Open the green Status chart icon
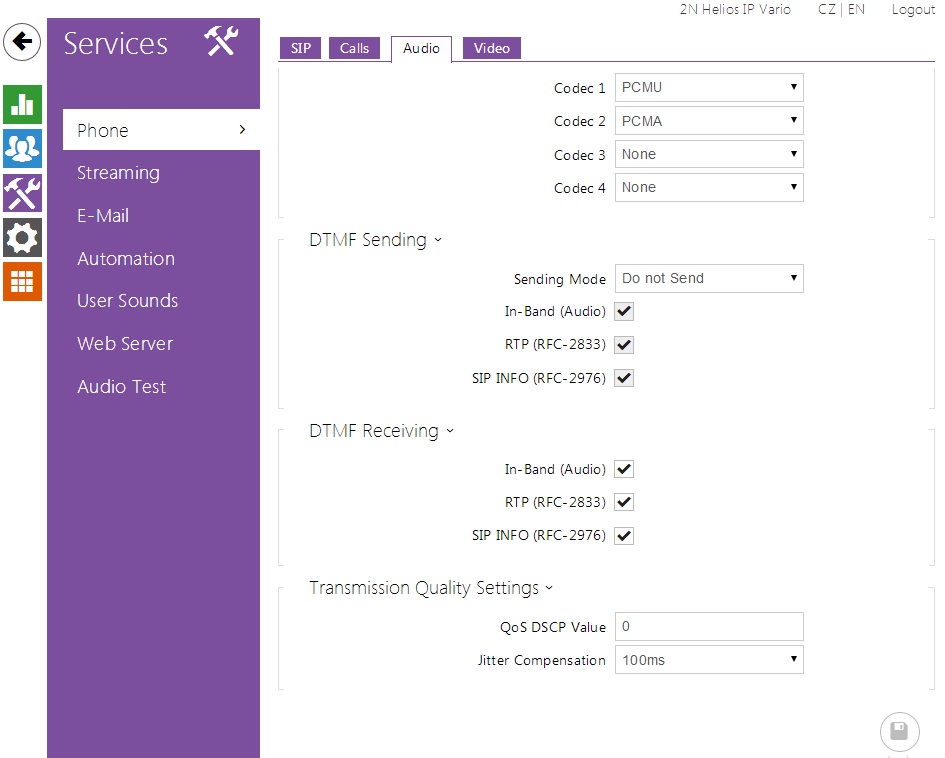 [22, 105]
